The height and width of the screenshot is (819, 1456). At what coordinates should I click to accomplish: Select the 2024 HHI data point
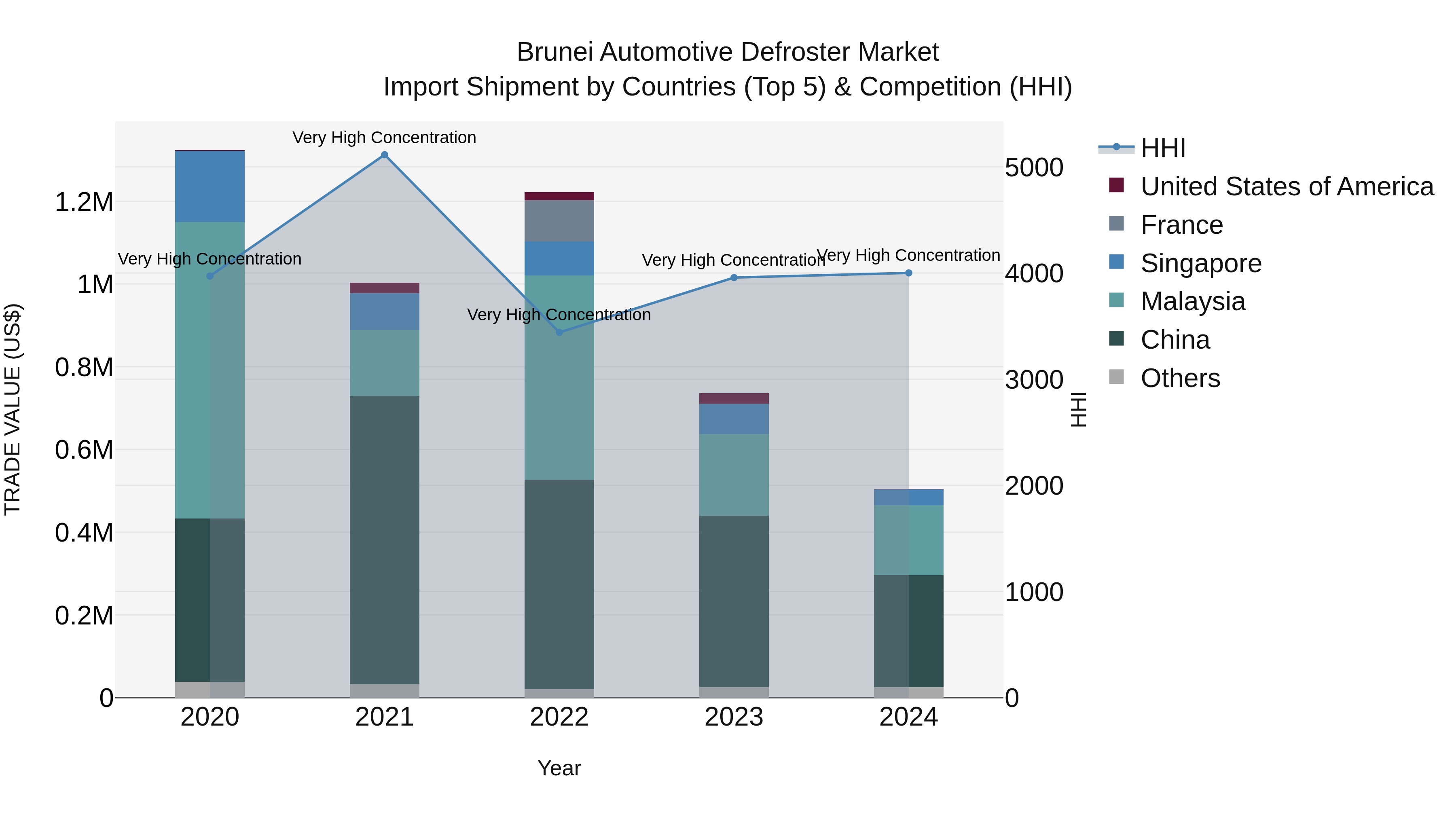pyautogui.click(x=909, y=273)
